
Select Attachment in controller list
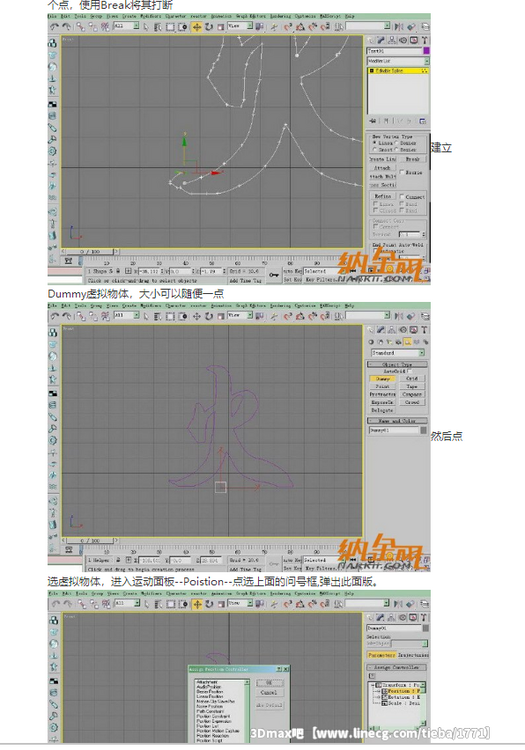(207, 682)
